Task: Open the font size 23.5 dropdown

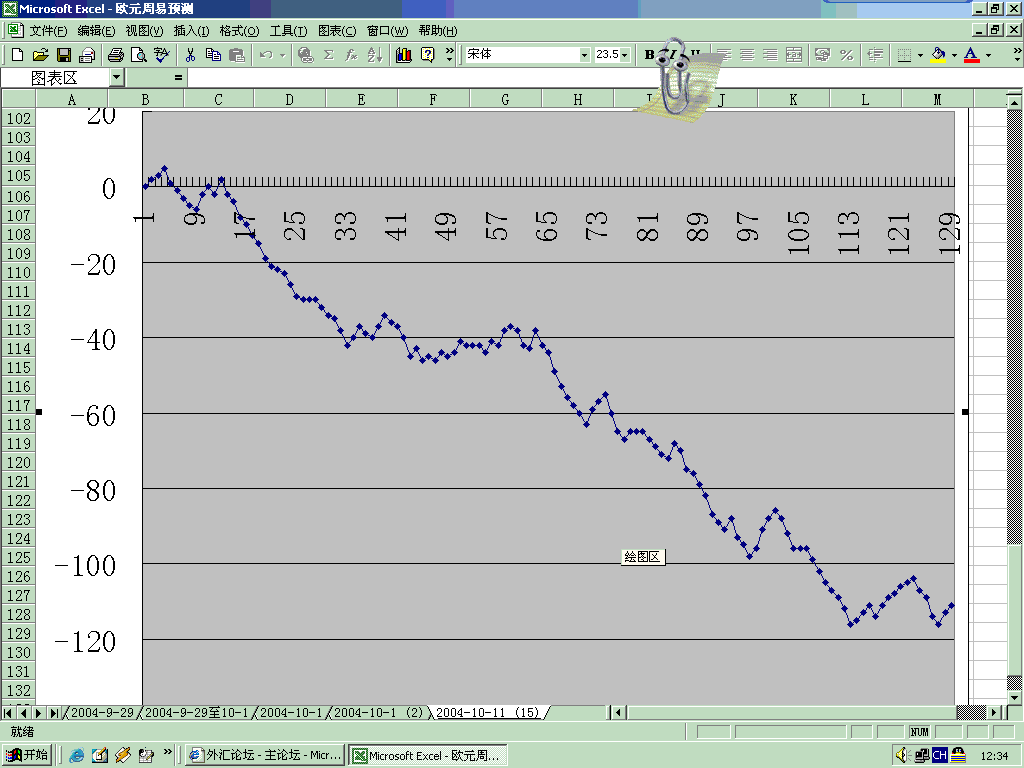Action: click(x=625, y=55)
